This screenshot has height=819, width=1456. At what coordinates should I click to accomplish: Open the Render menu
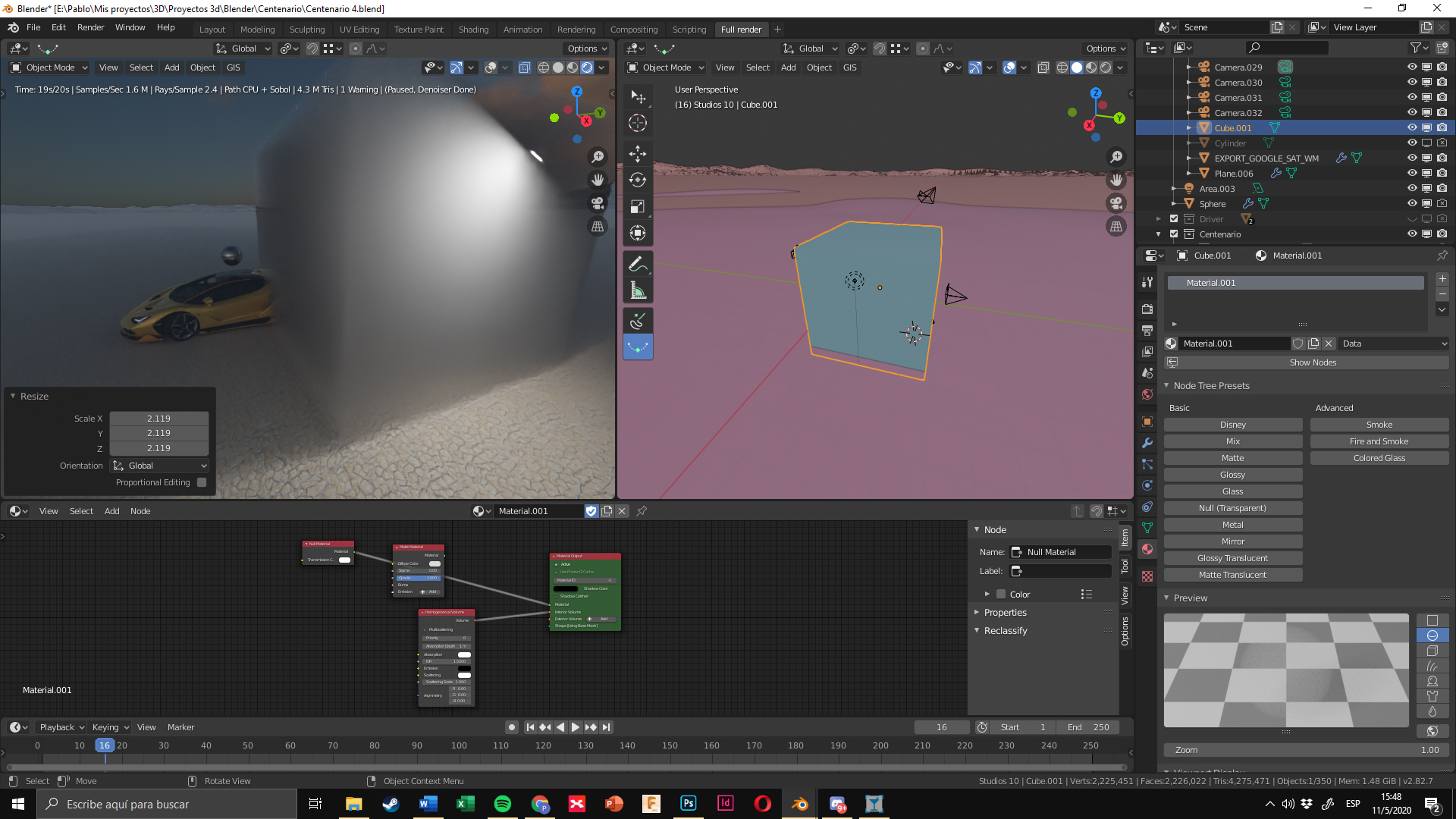click(x=90, y=27)
